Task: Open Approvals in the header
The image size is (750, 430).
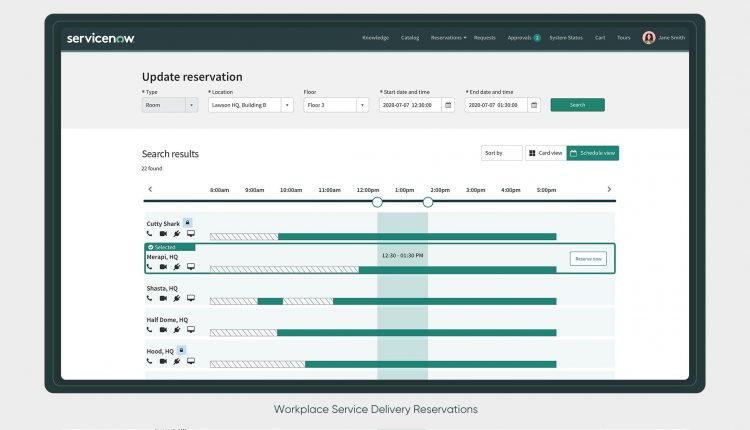Action: click(x=524, y=38)
